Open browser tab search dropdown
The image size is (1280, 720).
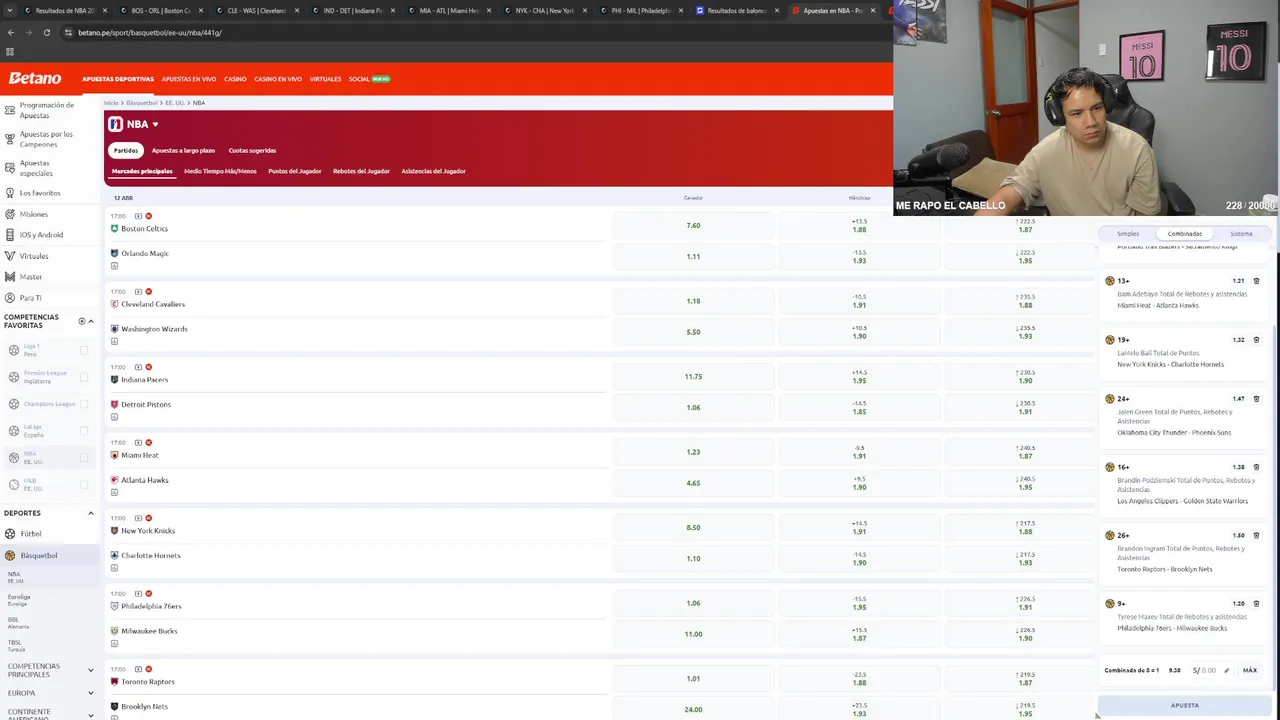coord(11,10)
